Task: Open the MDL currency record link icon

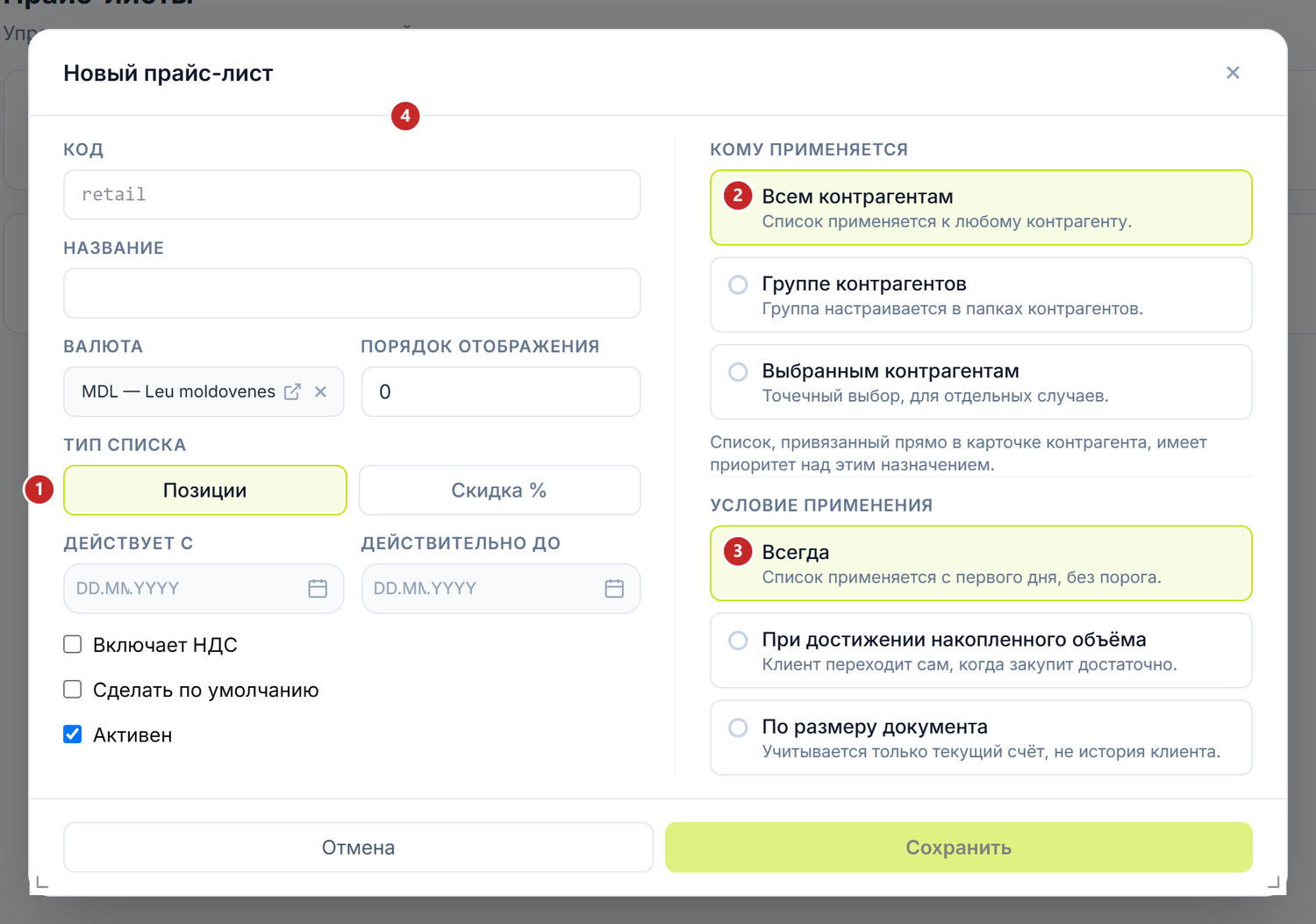Action: (292, 392)
